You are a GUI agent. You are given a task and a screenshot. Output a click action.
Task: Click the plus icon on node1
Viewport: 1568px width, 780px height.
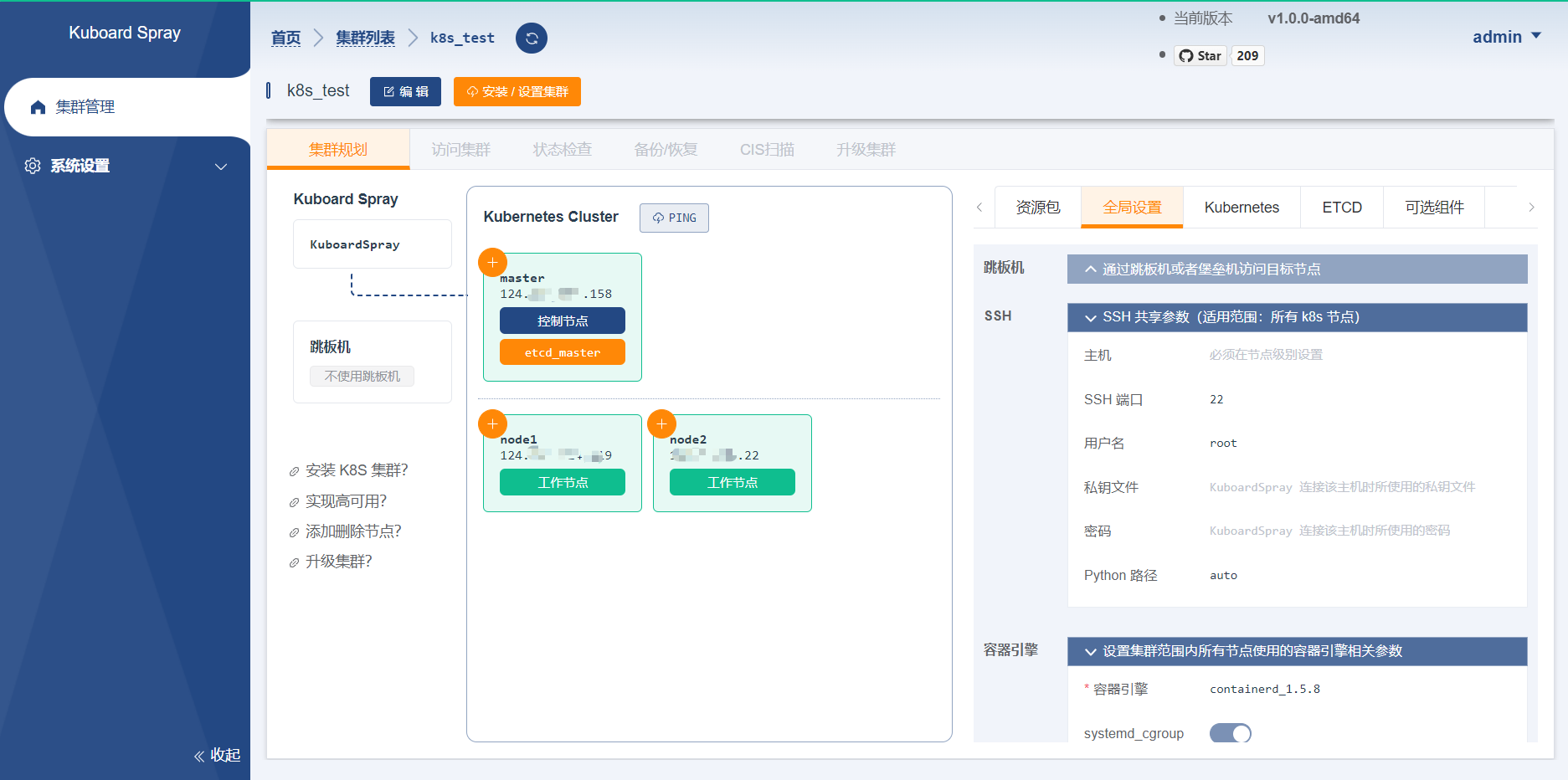pos(492,424)
